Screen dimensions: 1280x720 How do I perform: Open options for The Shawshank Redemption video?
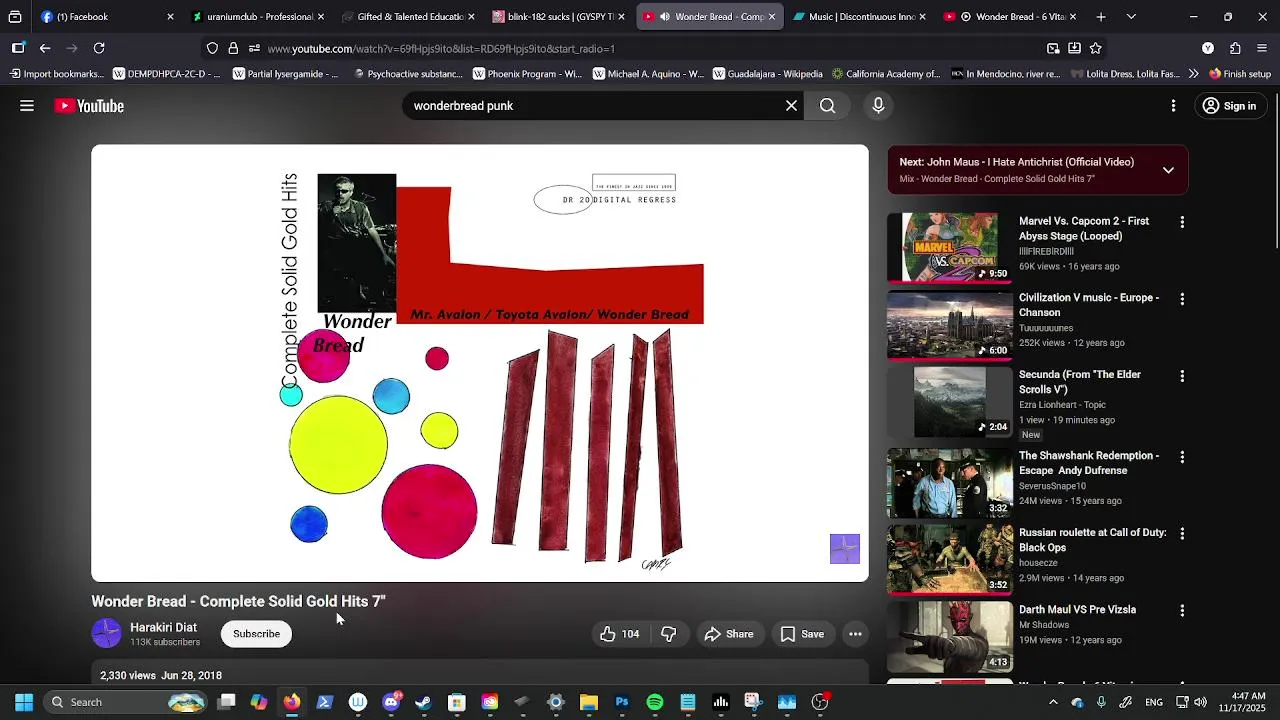[x=1182, y=457]
